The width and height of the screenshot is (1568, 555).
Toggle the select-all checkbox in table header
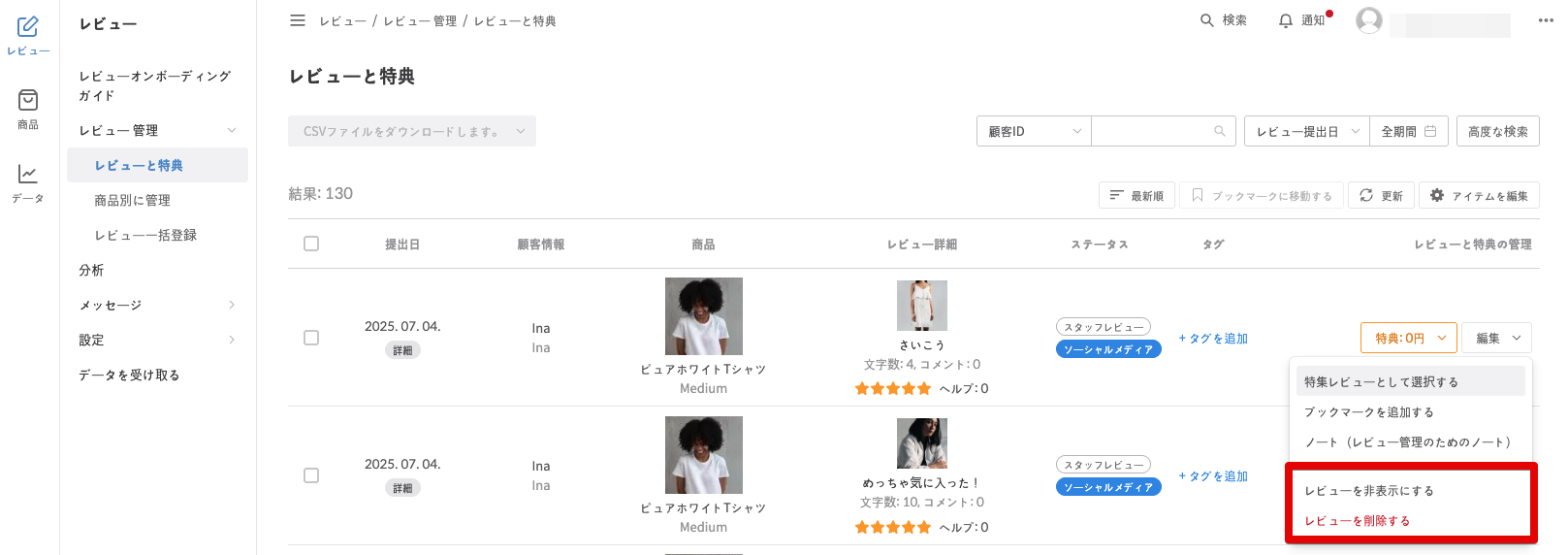[x=311, y=244]
